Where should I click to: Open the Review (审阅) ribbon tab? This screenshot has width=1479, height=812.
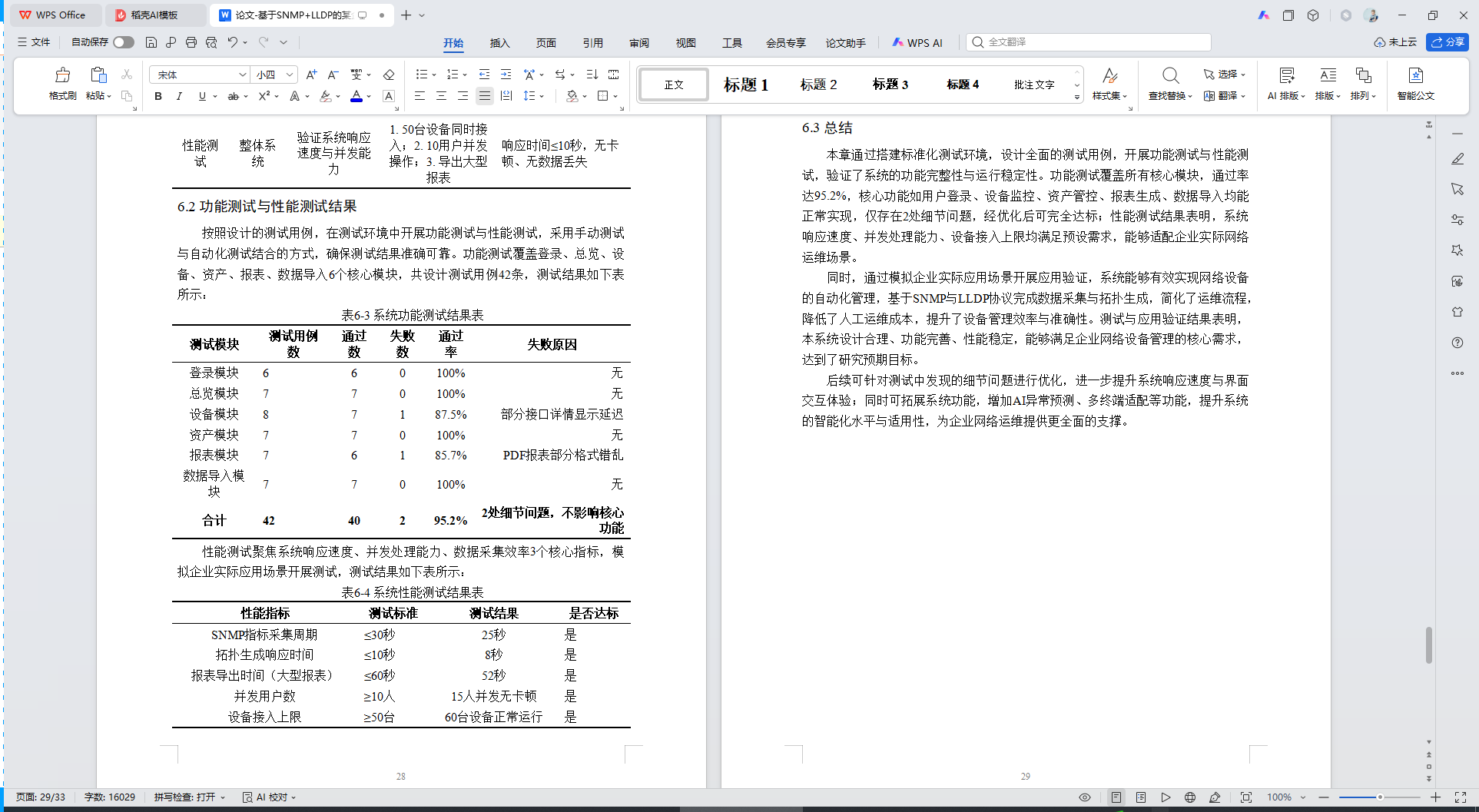(639, 43)
